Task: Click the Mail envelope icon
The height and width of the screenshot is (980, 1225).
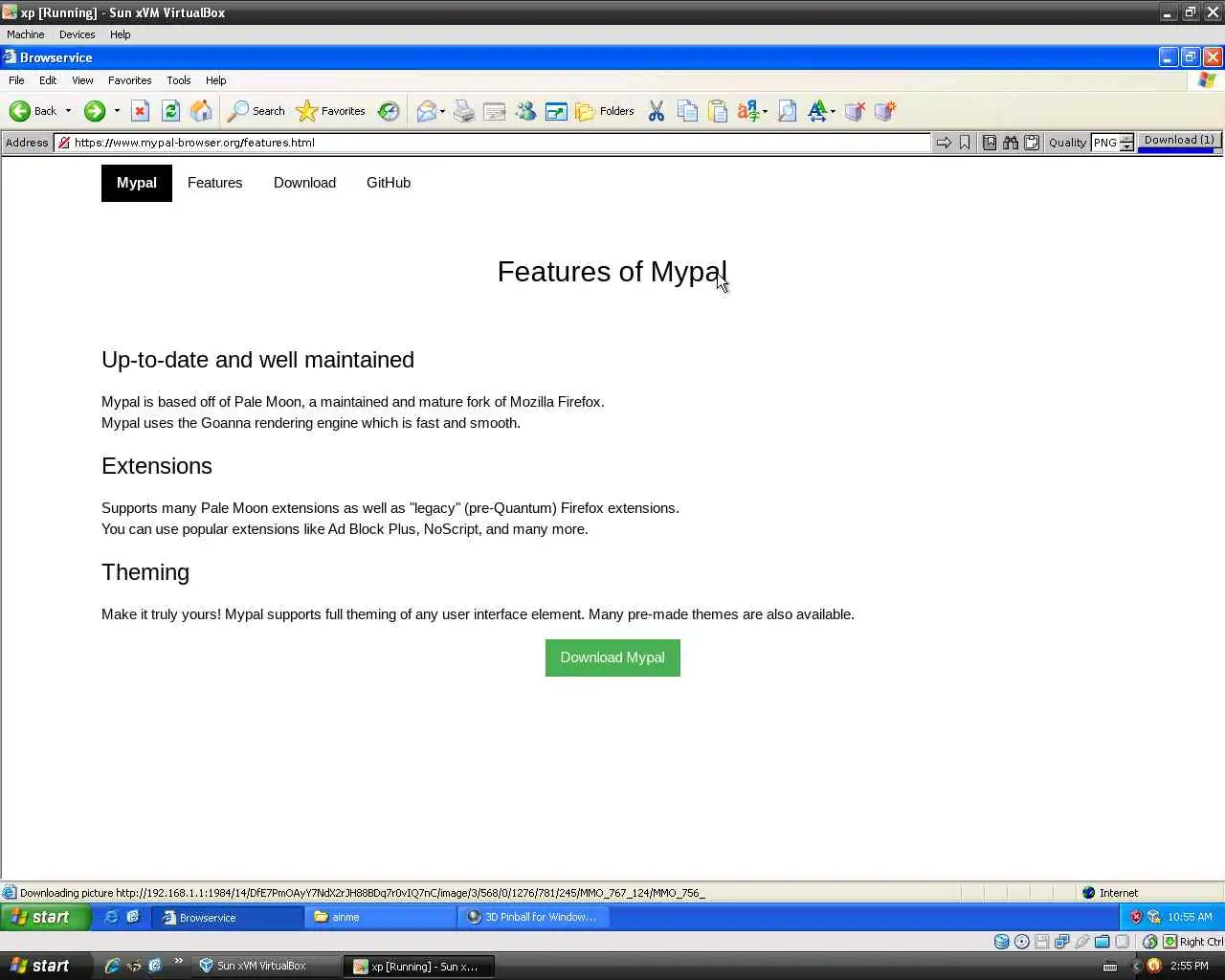Action: (426, 111)
